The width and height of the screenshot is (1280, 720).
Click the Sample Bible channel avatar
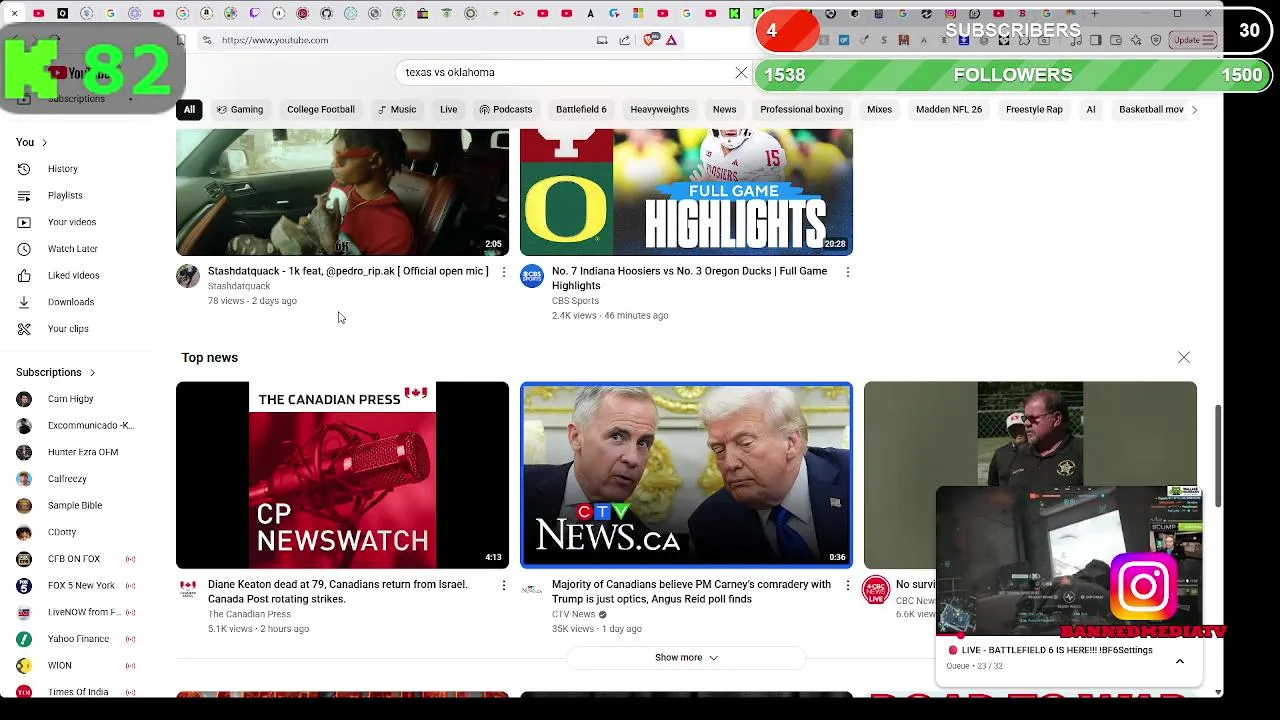pos(24,505)
